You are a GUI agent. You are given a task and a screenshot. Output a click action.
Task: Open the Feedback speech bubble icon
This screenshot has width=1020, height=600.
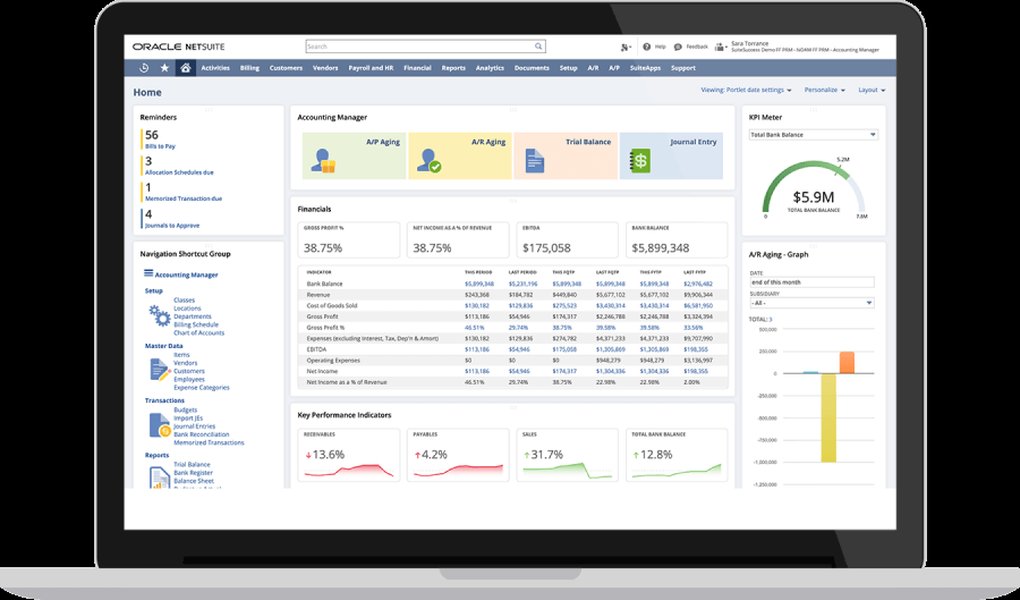pyautogui.click(x=678, y=47)
